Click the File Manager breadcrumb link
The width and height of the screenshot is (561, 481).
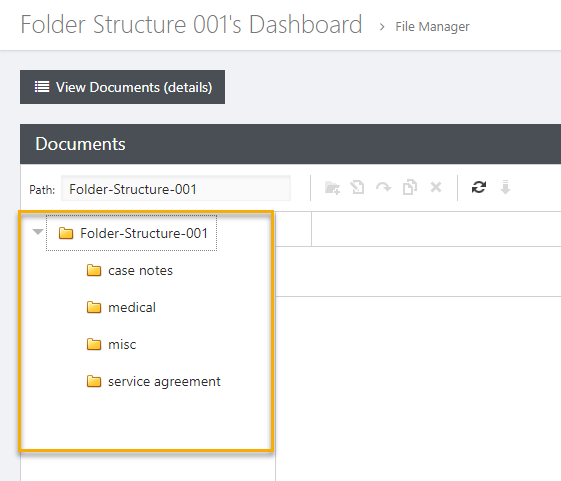(x=432, y=27)
